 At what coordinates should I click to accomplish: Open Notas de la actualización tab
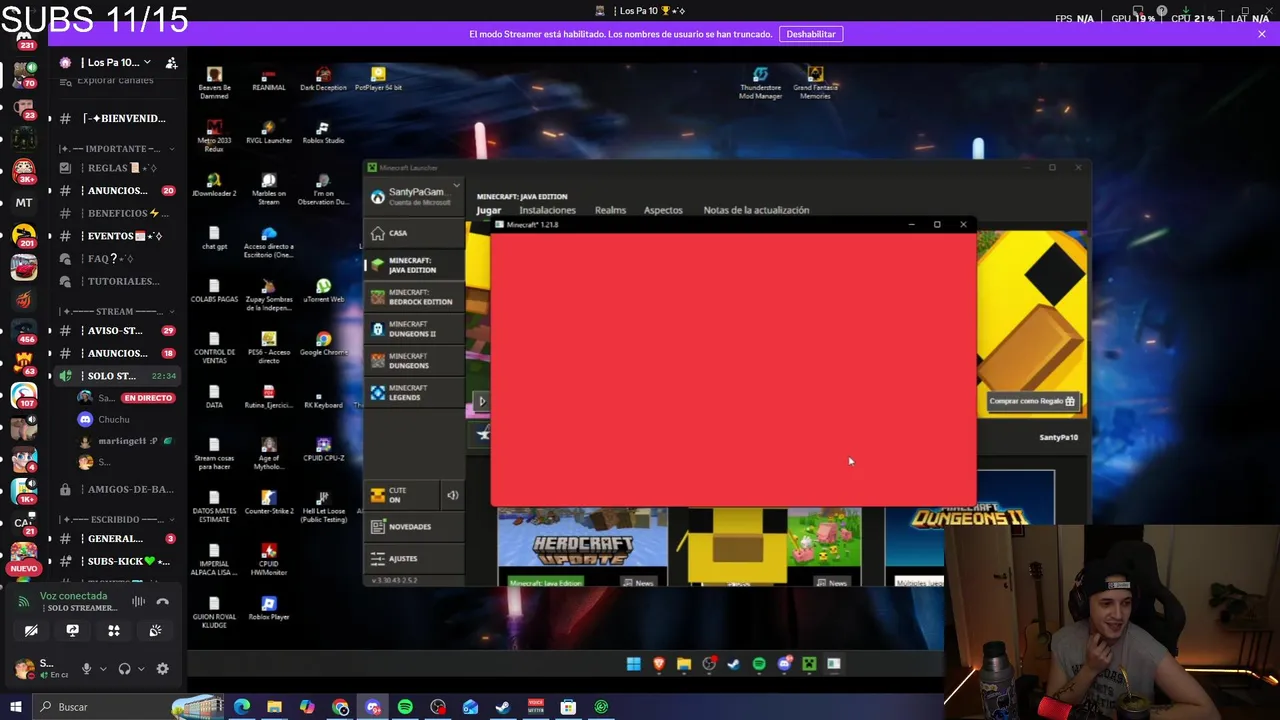pyautogui.click(x=756, y=210)
